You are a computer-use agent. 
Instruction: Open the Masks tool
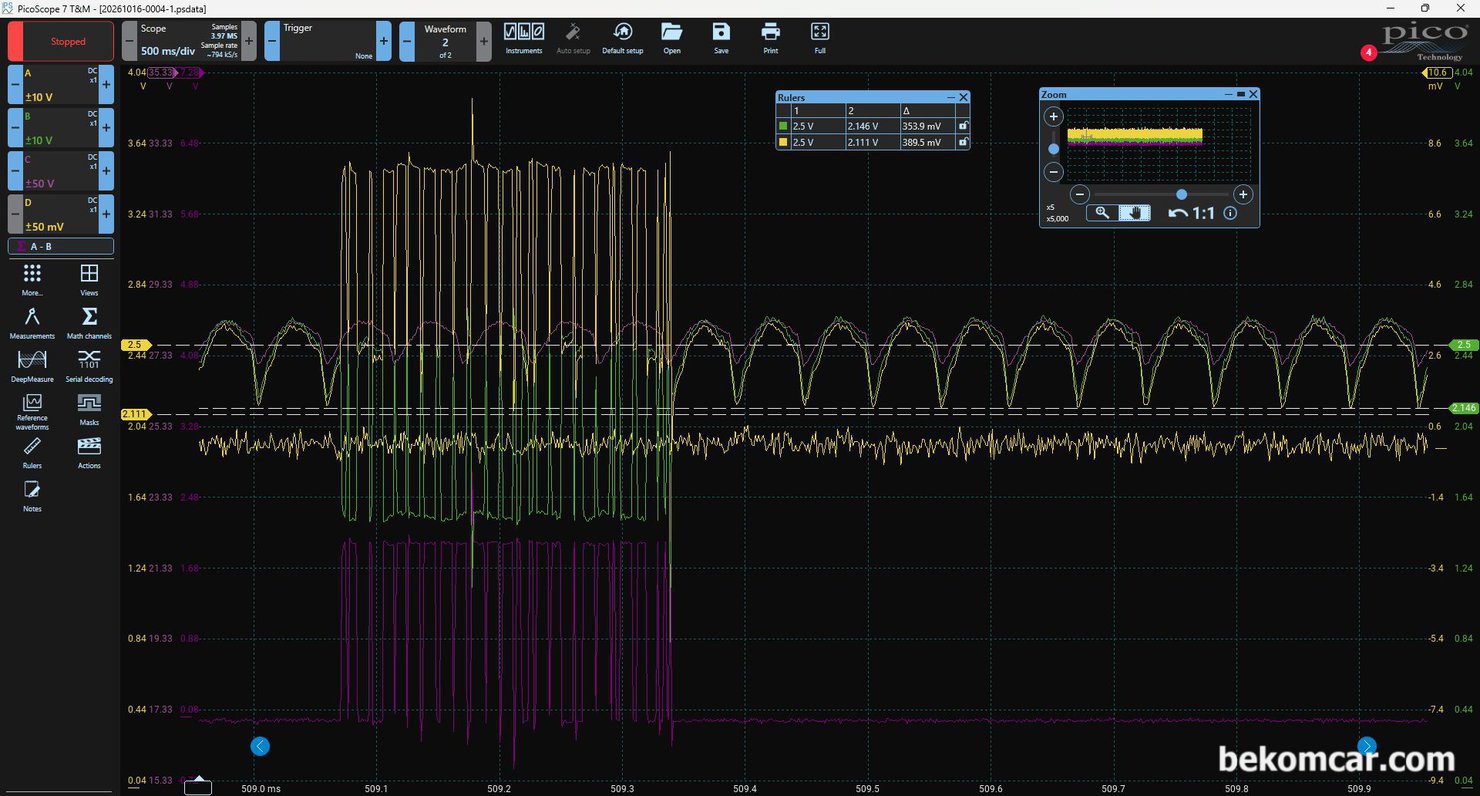pos(89,410)
